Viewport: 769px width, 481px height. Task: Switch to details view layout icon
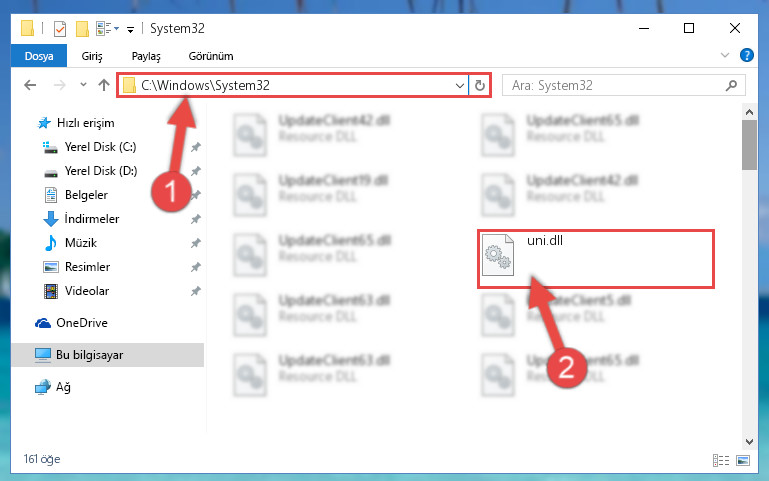point(721,460)
